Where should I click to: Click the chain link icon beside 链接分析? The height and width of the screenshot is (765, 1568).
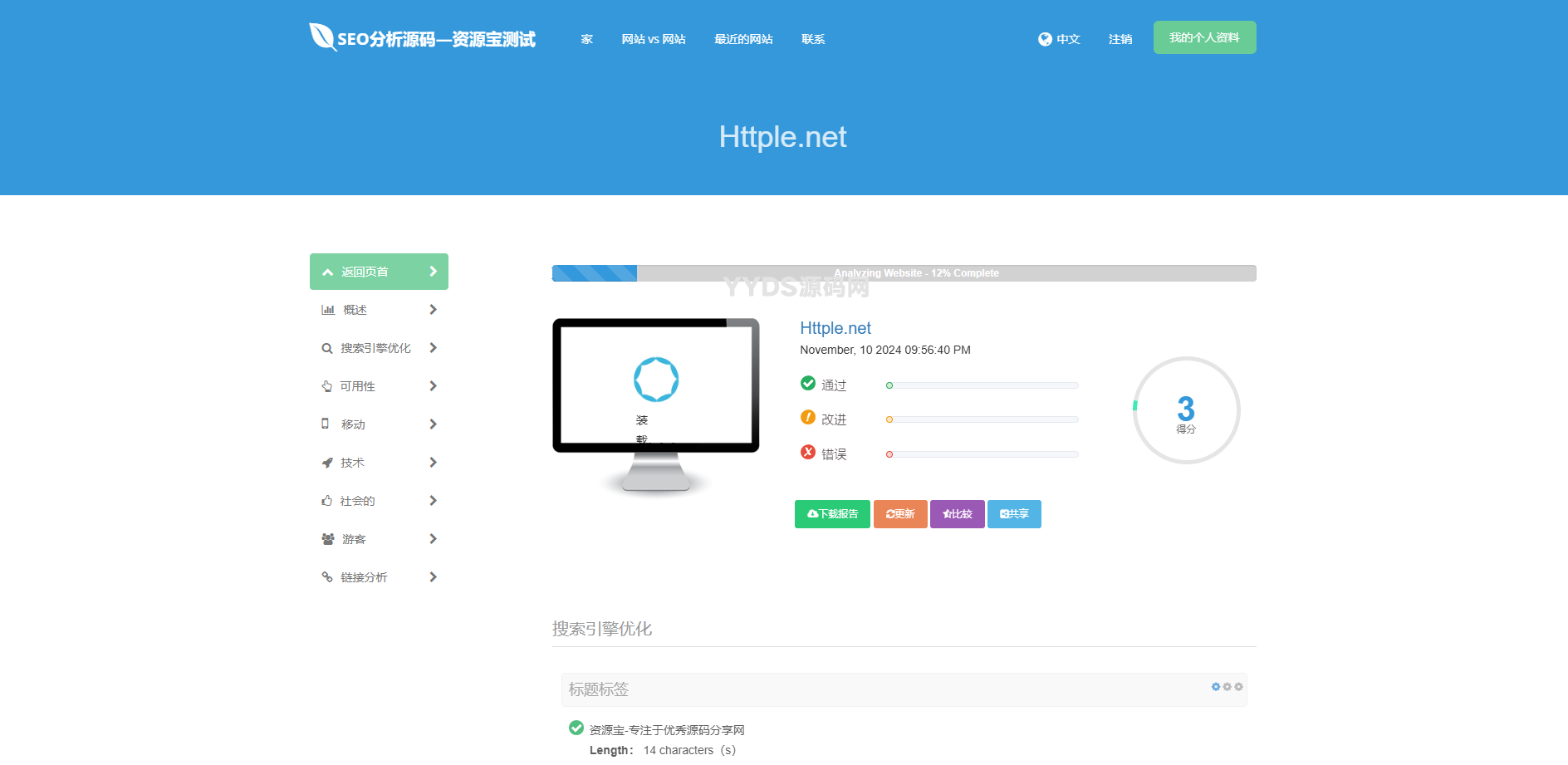pos(327,577)
